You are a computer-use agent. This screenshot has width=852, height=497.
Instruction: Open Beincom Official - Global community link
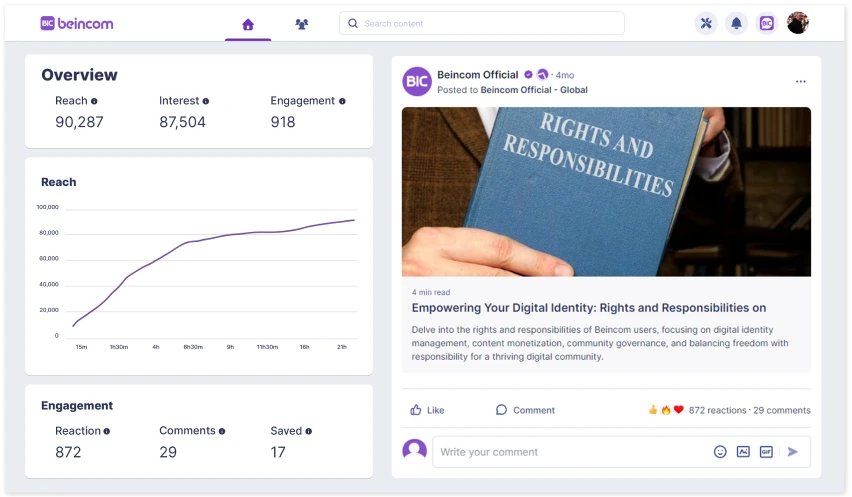534,90
